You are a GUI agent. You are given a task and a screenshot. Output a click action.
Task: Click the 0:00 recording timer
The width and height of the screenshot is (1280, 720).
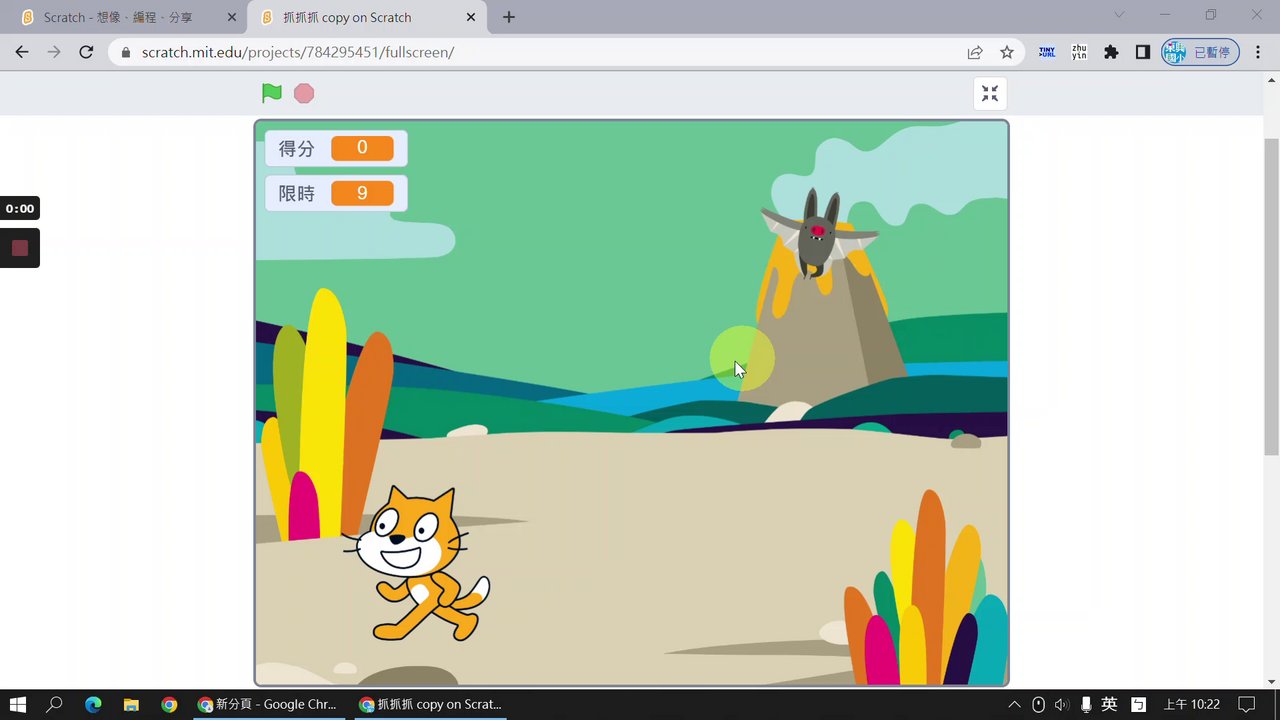tap(20, 209)
